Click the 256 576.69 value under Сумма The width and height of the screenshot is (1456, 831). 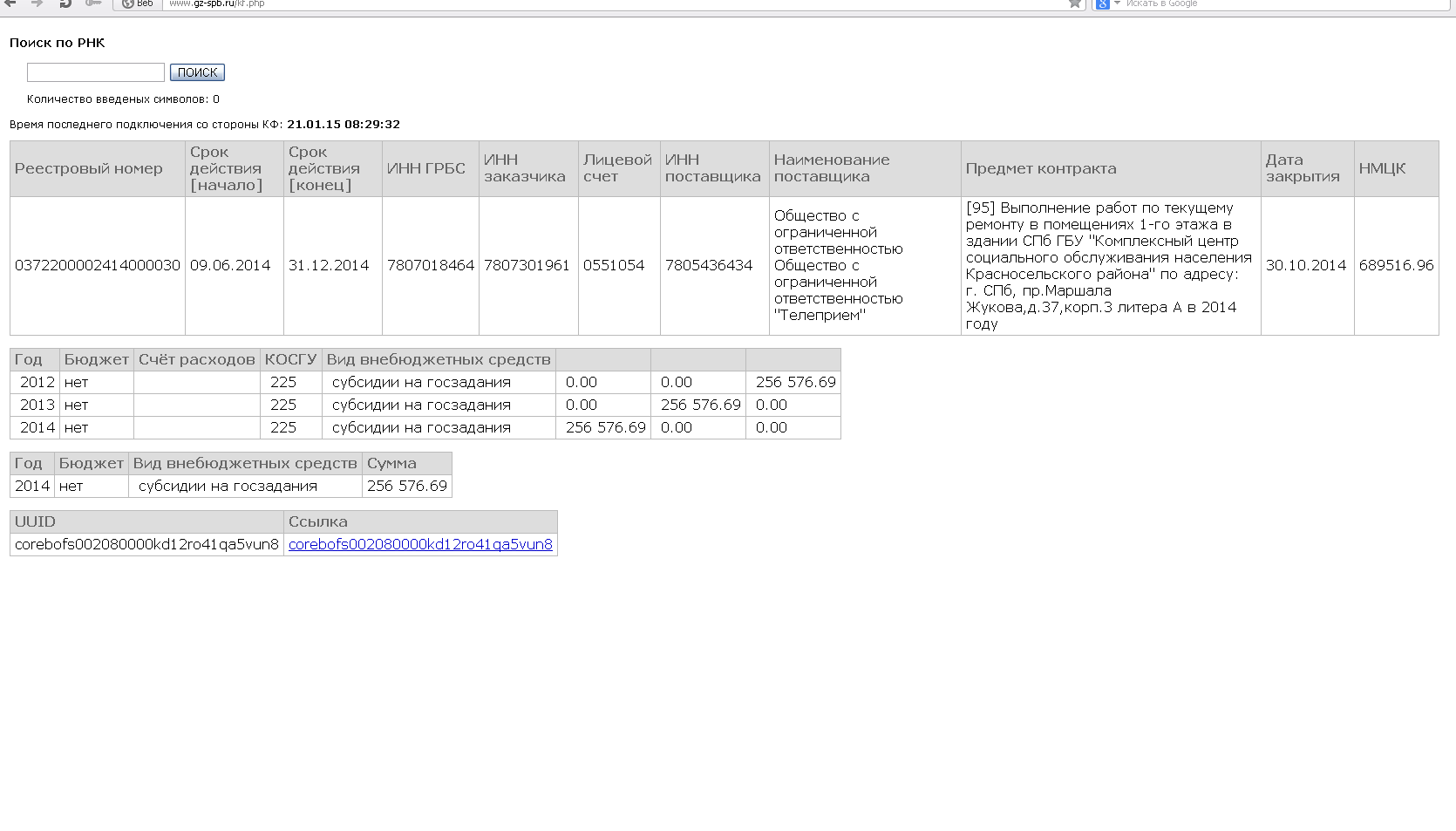(407, 486)
